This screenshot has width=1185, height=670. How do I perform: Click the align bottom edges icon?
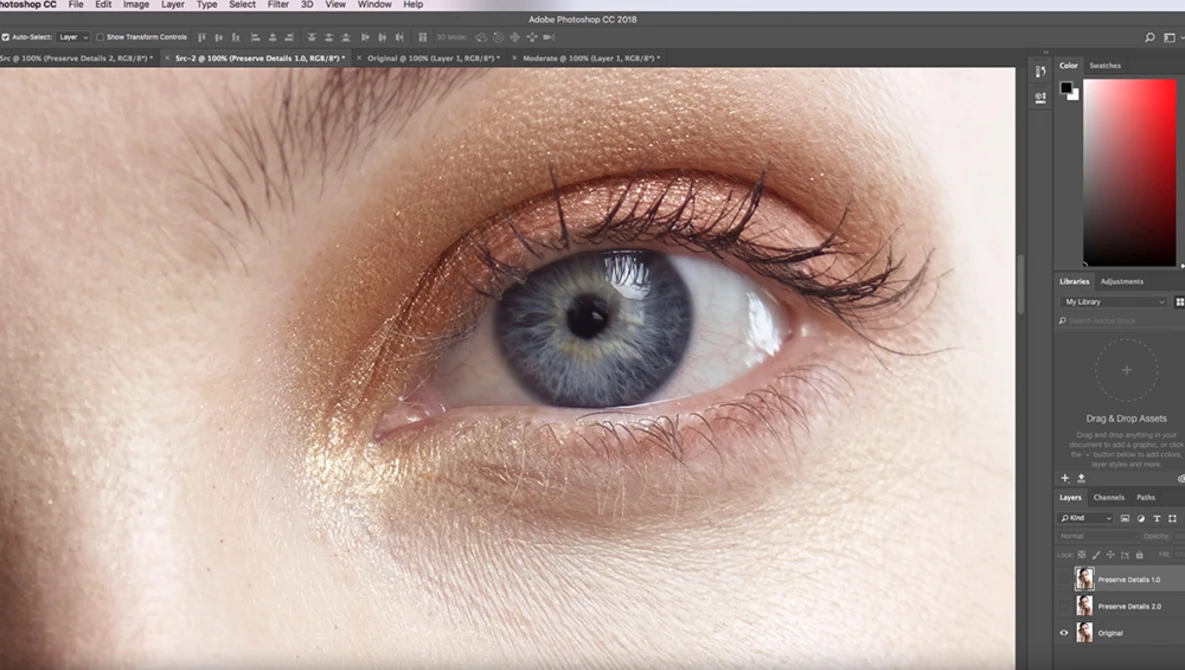(x=236, y=37)
